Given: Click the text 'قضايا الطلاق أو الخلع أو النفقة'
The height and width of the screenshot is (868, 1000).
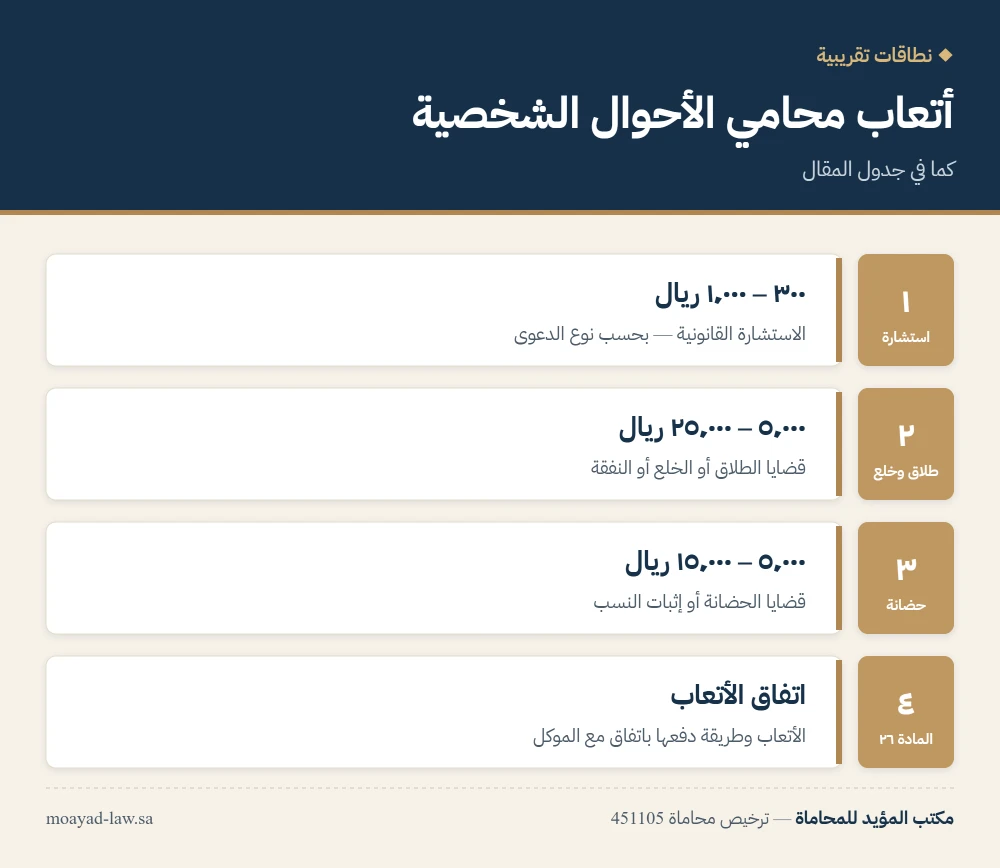Looking at the screenshot, I should tap(698, 468).
